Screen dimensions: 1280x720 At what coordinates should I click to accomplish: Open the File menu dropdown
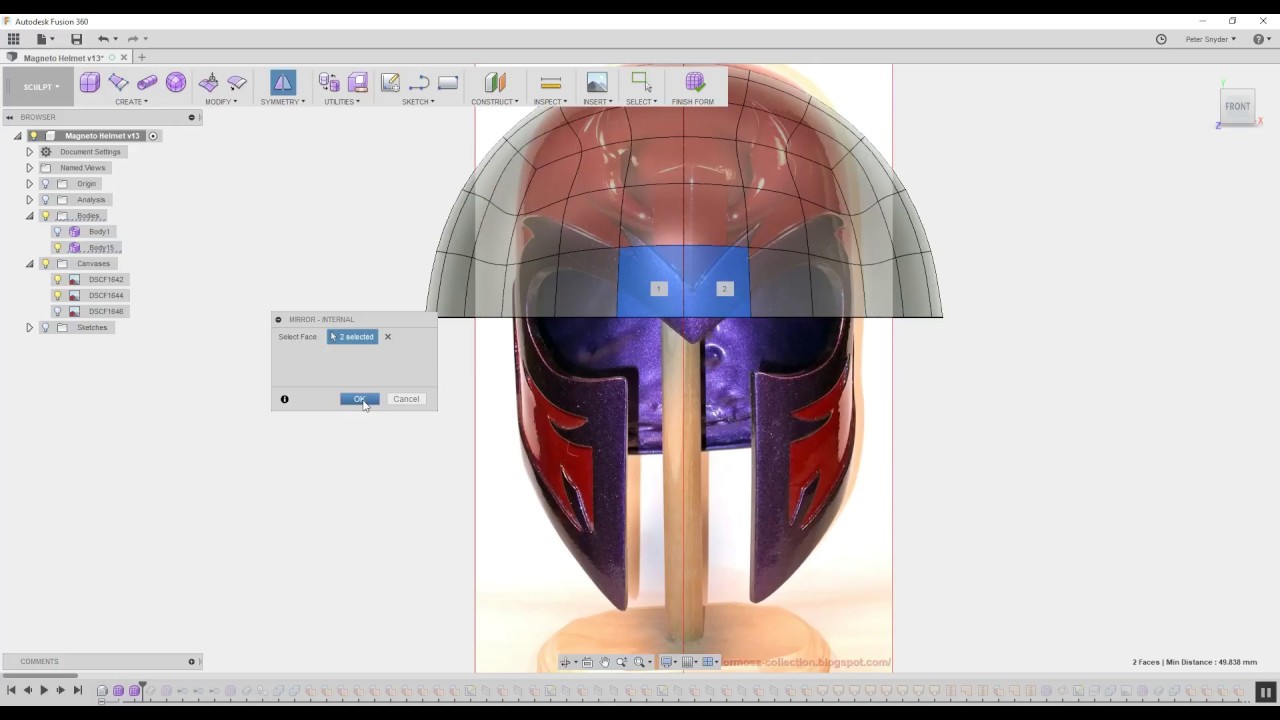pyautogui.click(x=45, y=39)
